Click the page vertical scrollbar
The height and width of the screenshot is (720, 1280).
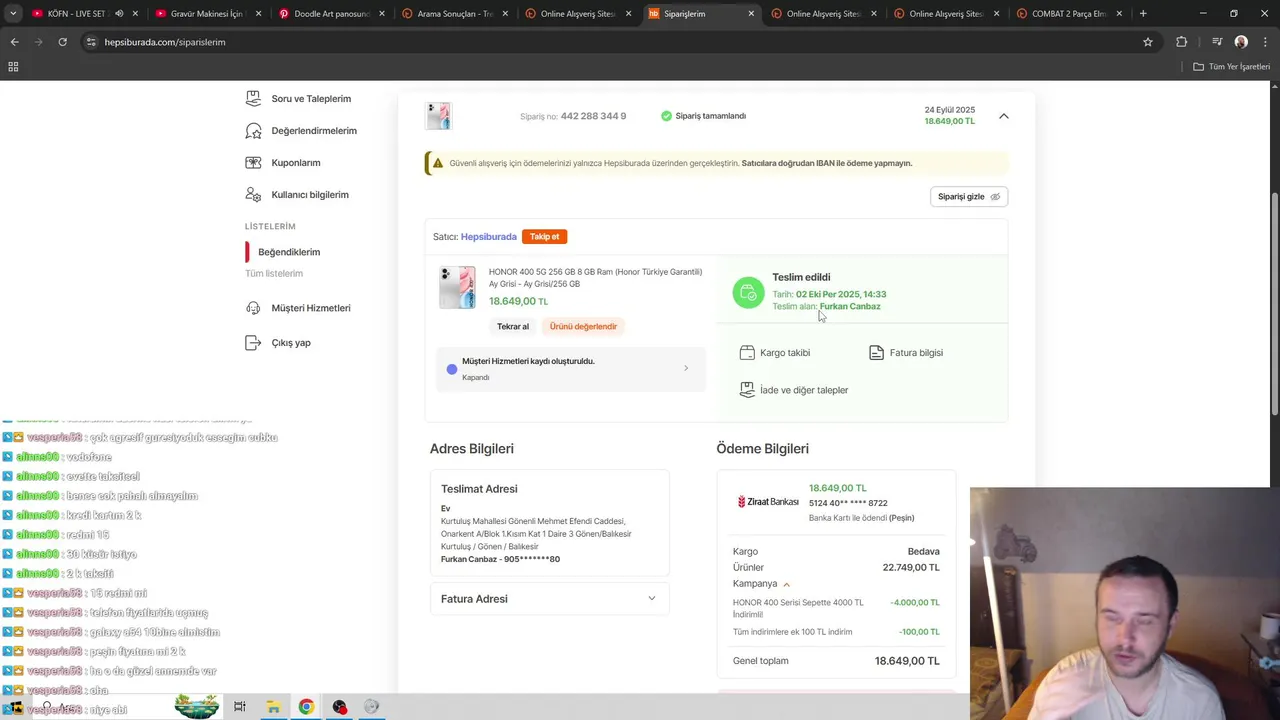1274,304
